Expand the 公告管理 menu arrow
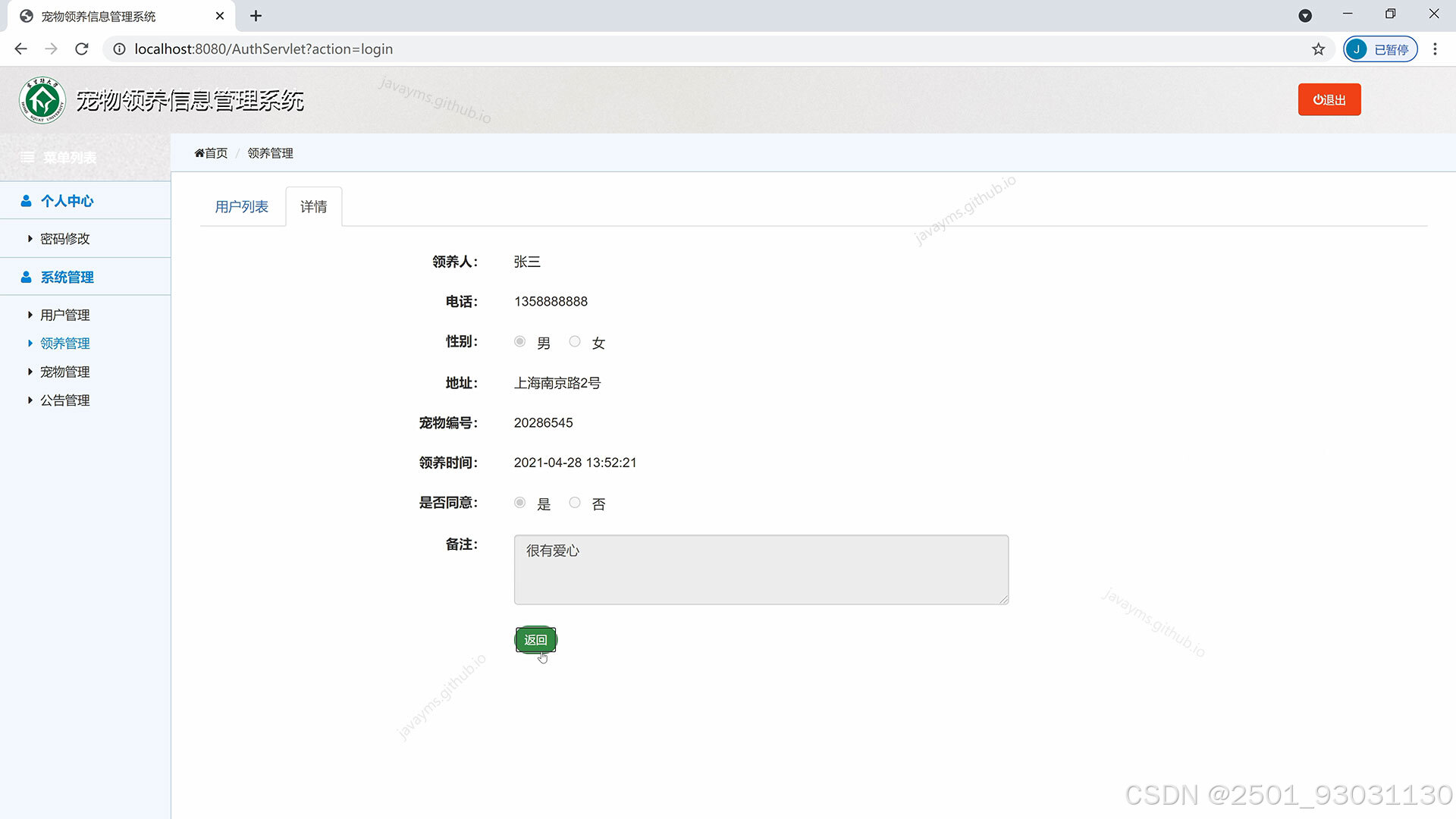Screen dimensions: 1456x819 click(30, 400)
